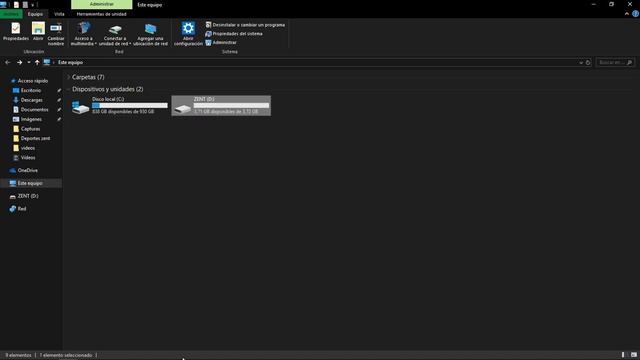Open the Acceso a multimedia dropdown
640x360 pixels.
84,33
